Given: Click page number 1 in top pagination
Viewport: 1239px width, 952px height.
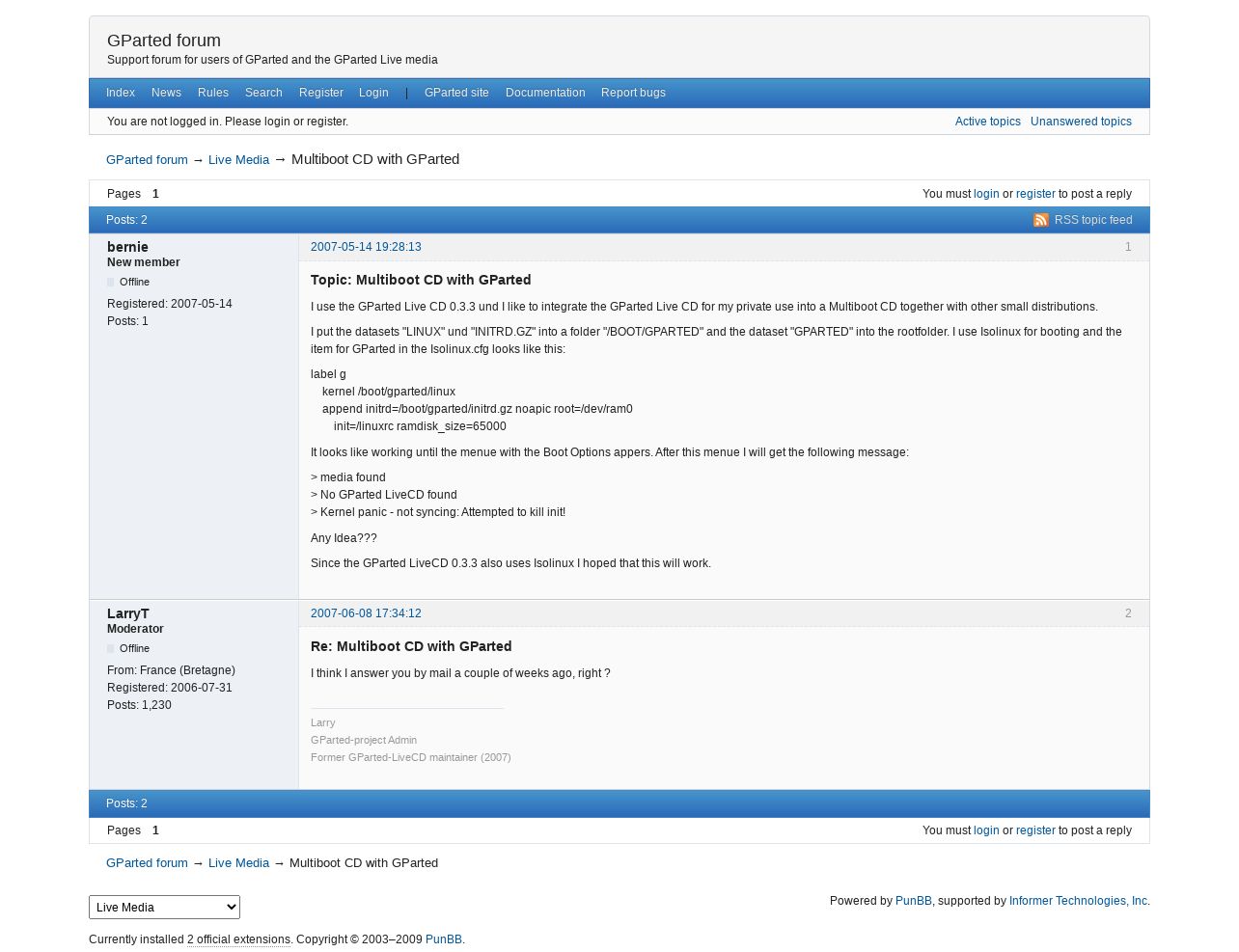Looking at the screenshot, I should 155,194.
